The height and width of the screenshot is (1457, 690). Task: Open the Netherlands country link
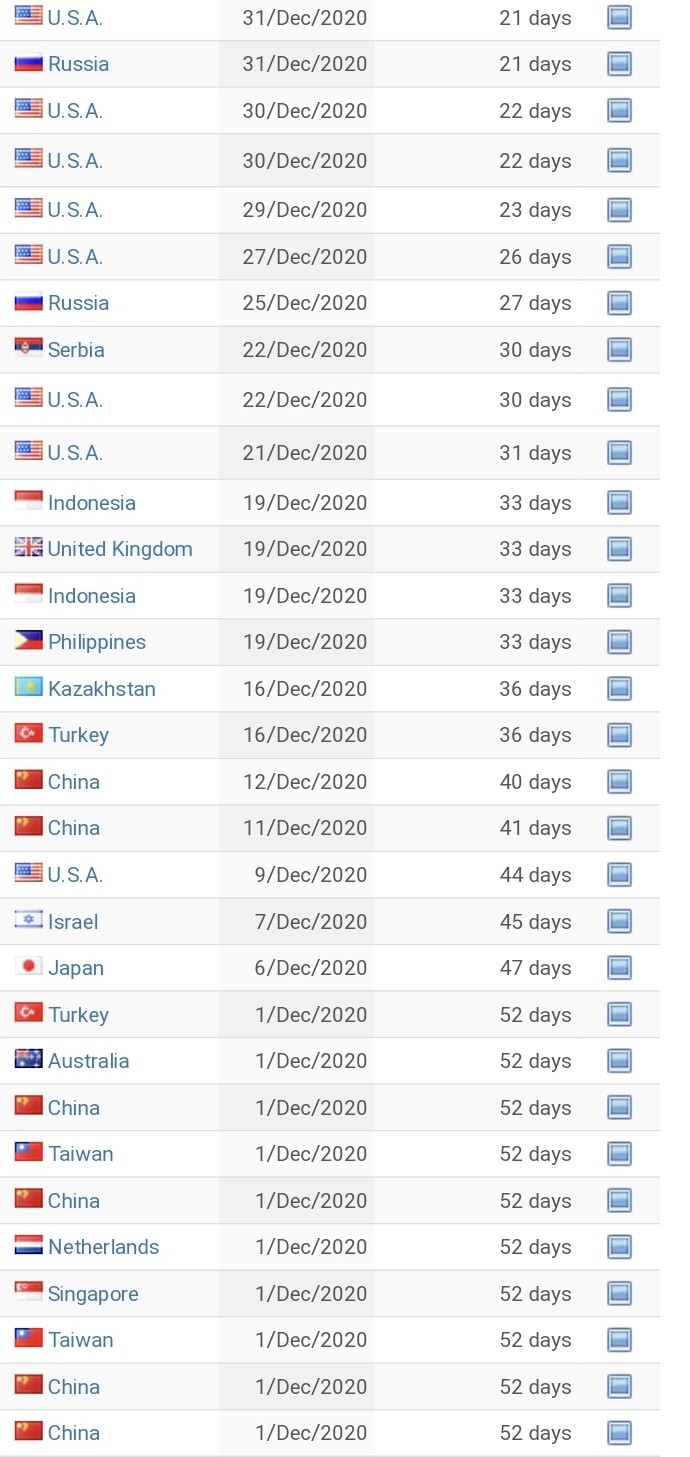[104, 1247]
